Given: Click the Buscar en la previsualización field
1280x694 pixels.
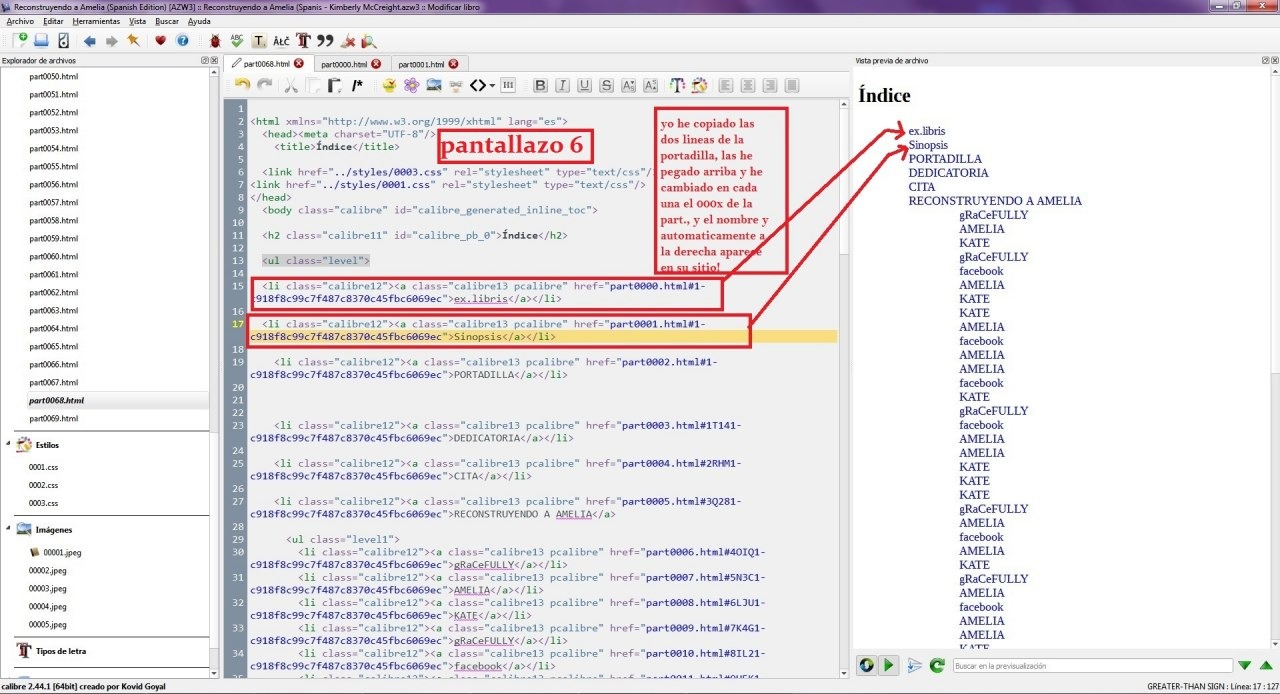Looking at the screenshot, I should point(1092,665).
